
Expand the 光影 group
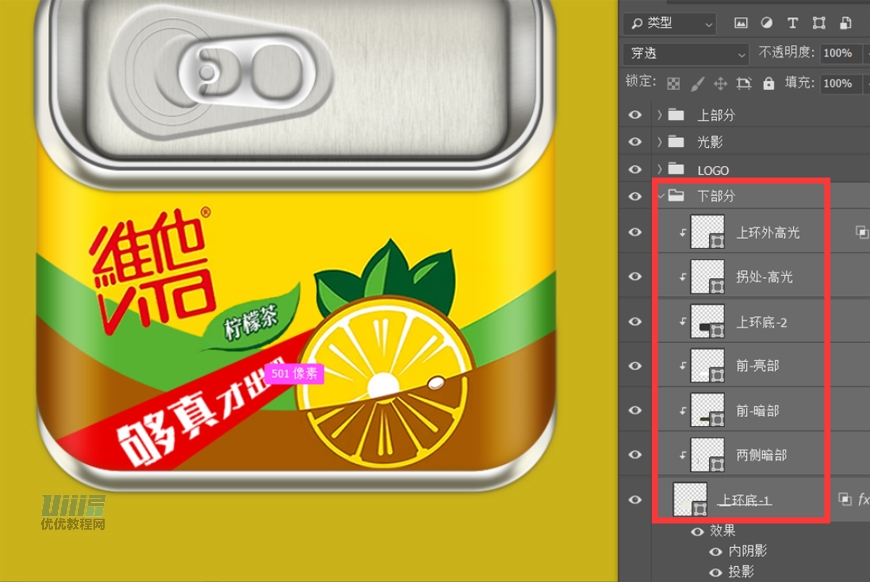pyautogui.click(x=660, y=142)
